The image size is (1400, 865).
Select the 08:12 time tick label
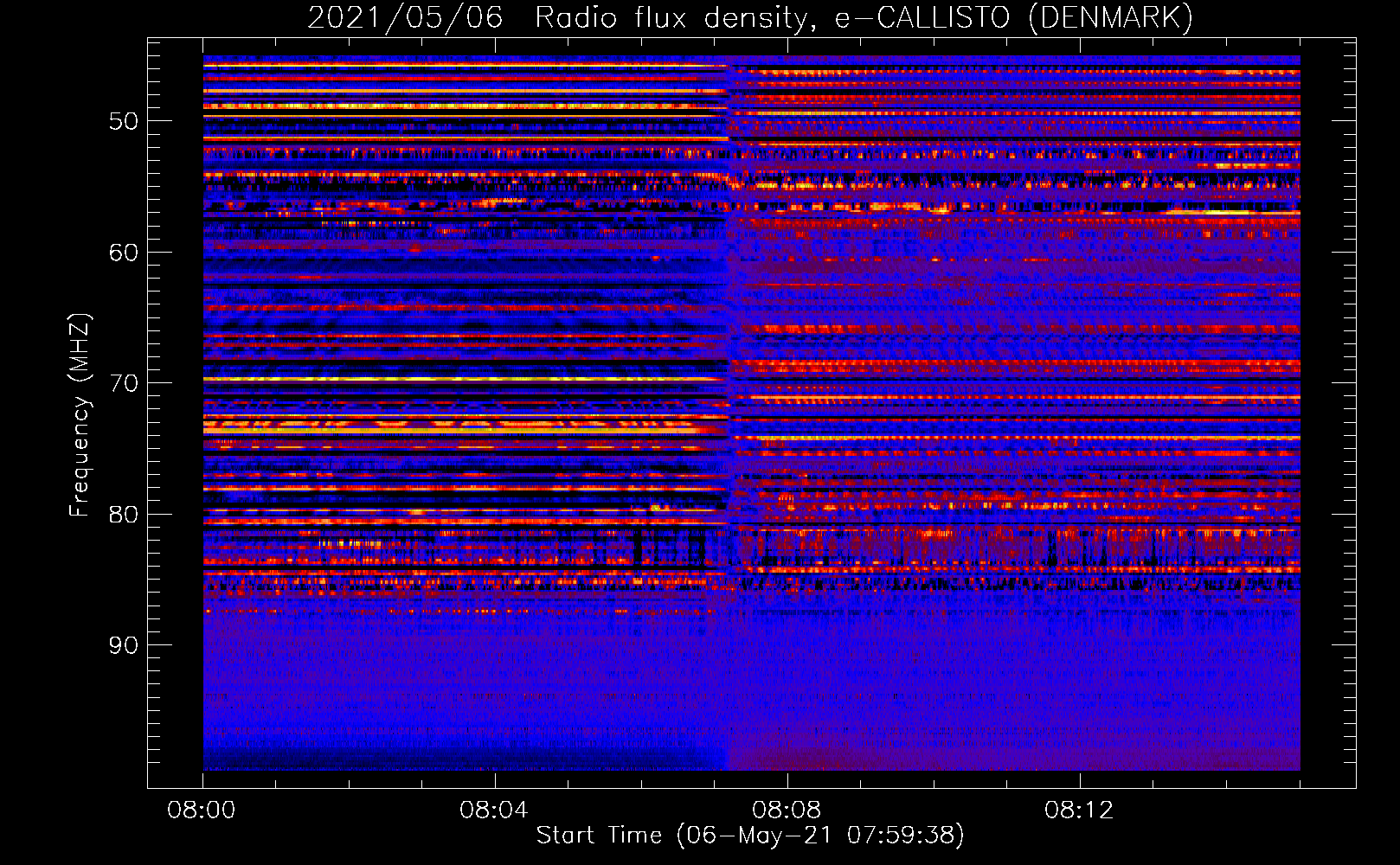[x=1079, y=811]
